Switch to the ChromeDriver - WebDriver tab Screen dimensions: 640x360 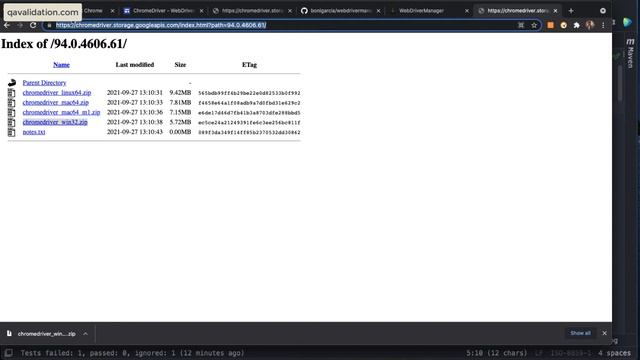(x=163, y=11)
